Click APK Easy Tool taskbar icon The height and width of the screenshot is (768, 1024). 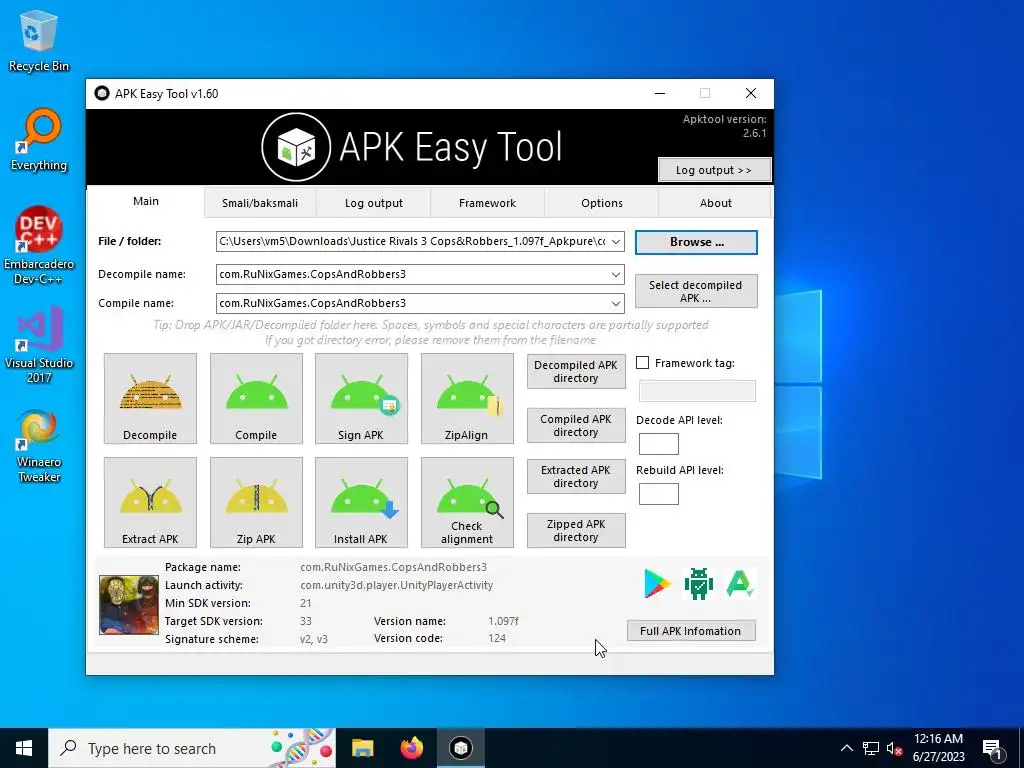461,748
